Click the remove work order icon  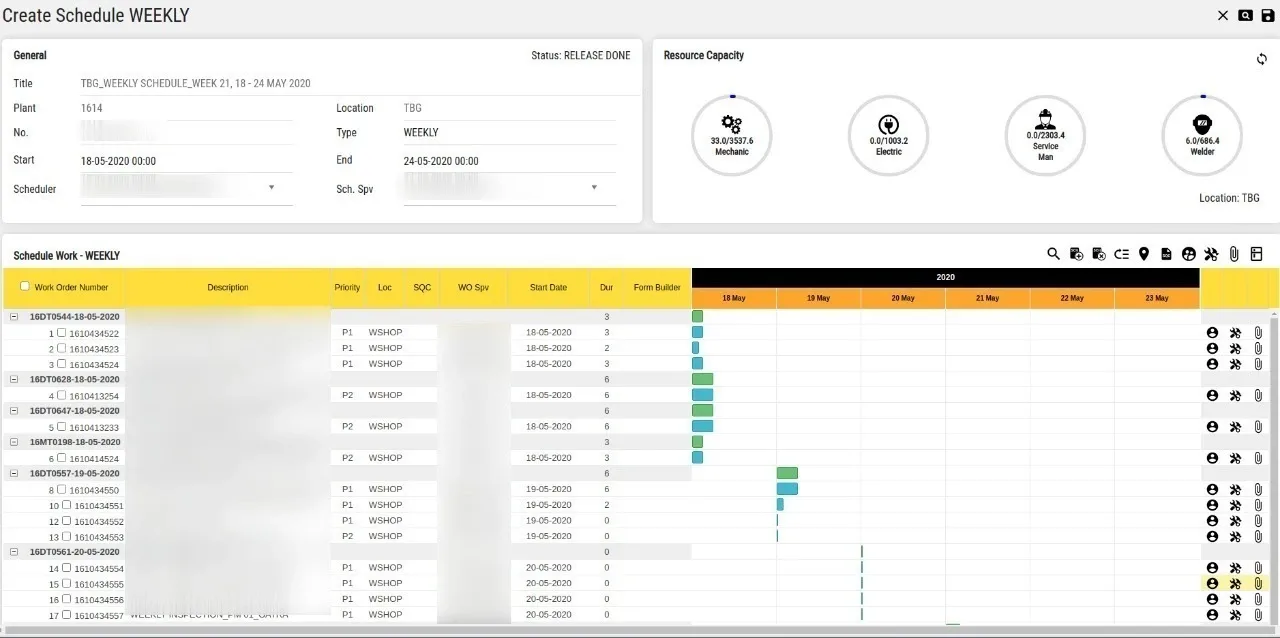click(x=1099, y=254)
